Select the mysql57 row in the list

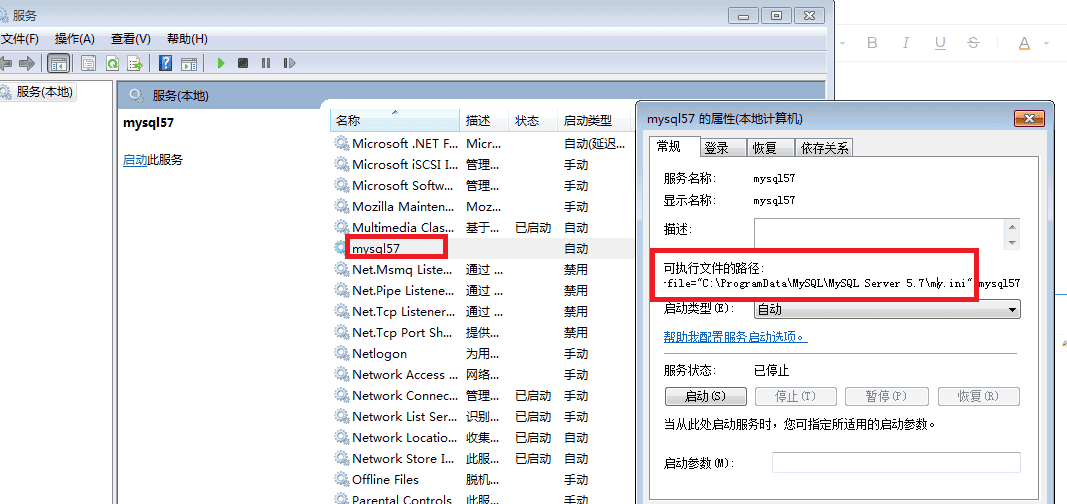[x=482, y=248]
